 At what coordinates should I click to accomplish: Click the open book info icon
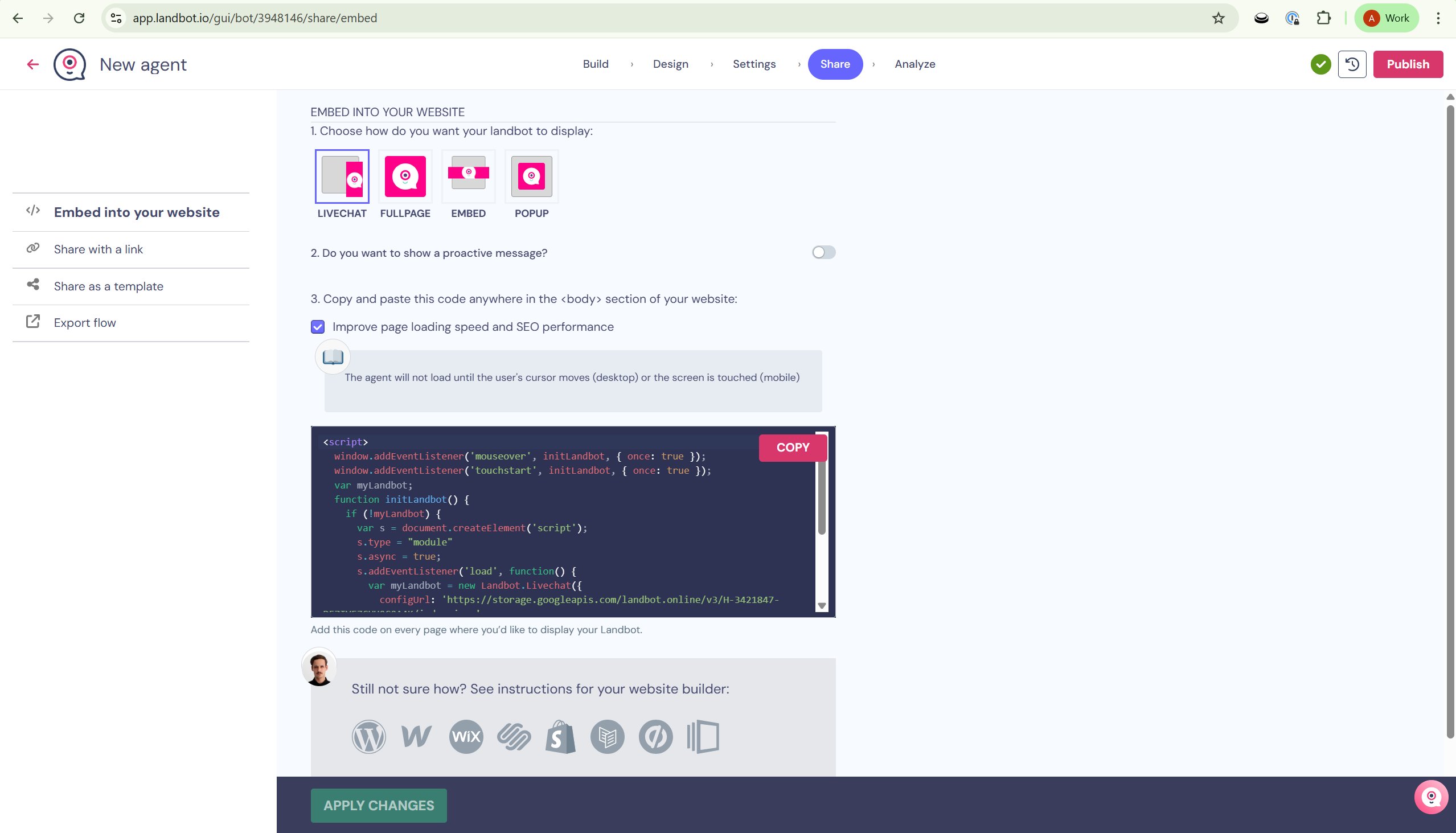(x=333, y=357)
